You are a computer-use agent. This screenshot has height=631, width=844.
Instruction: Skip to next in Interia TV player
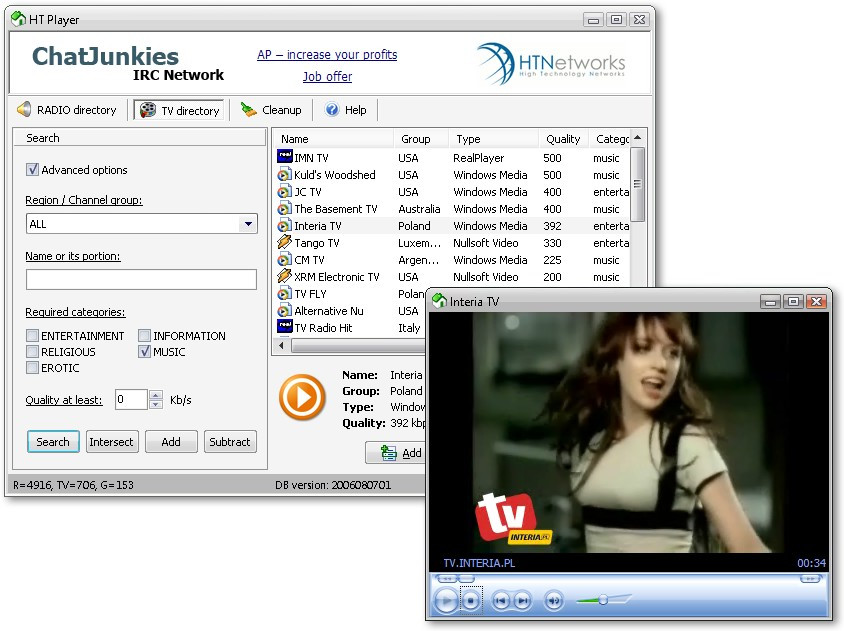(522, 600)
